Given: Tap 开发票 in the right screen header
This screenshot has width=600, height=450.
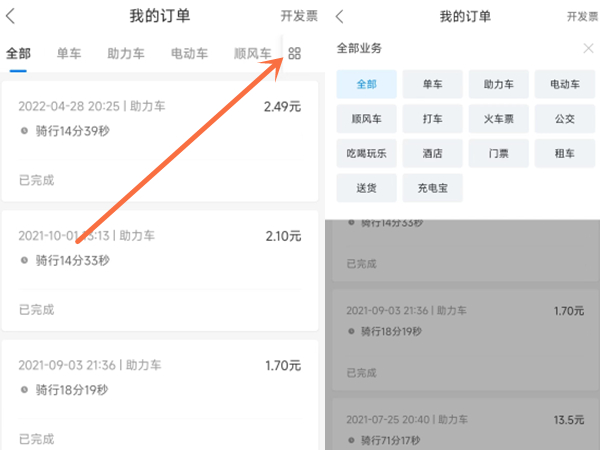Looking at the screenshot, I should 583,16.
